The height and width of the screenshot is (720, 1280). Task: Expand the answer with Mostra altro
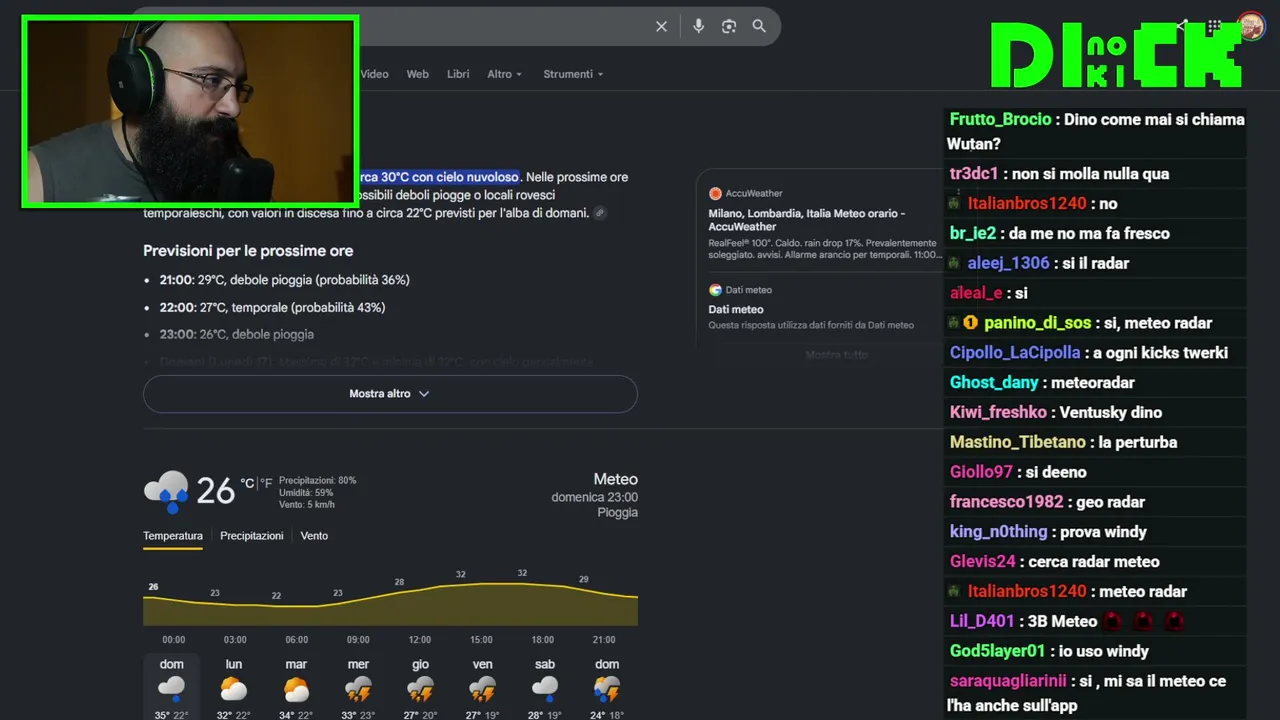[x=390, y=394]
